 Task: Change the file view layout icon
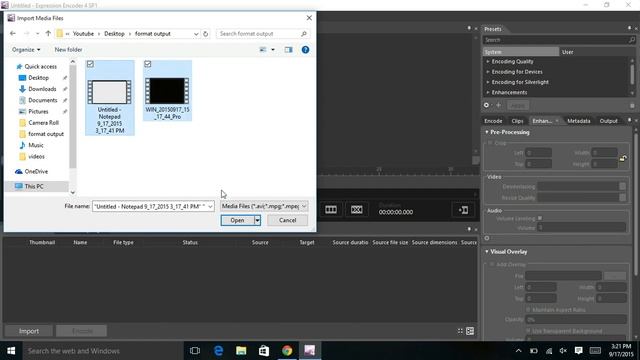(x=263, y=50)
